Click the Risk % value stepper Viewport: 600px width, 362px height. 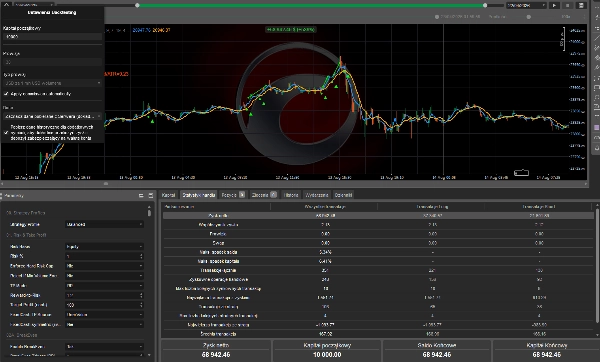pos(142,256)
